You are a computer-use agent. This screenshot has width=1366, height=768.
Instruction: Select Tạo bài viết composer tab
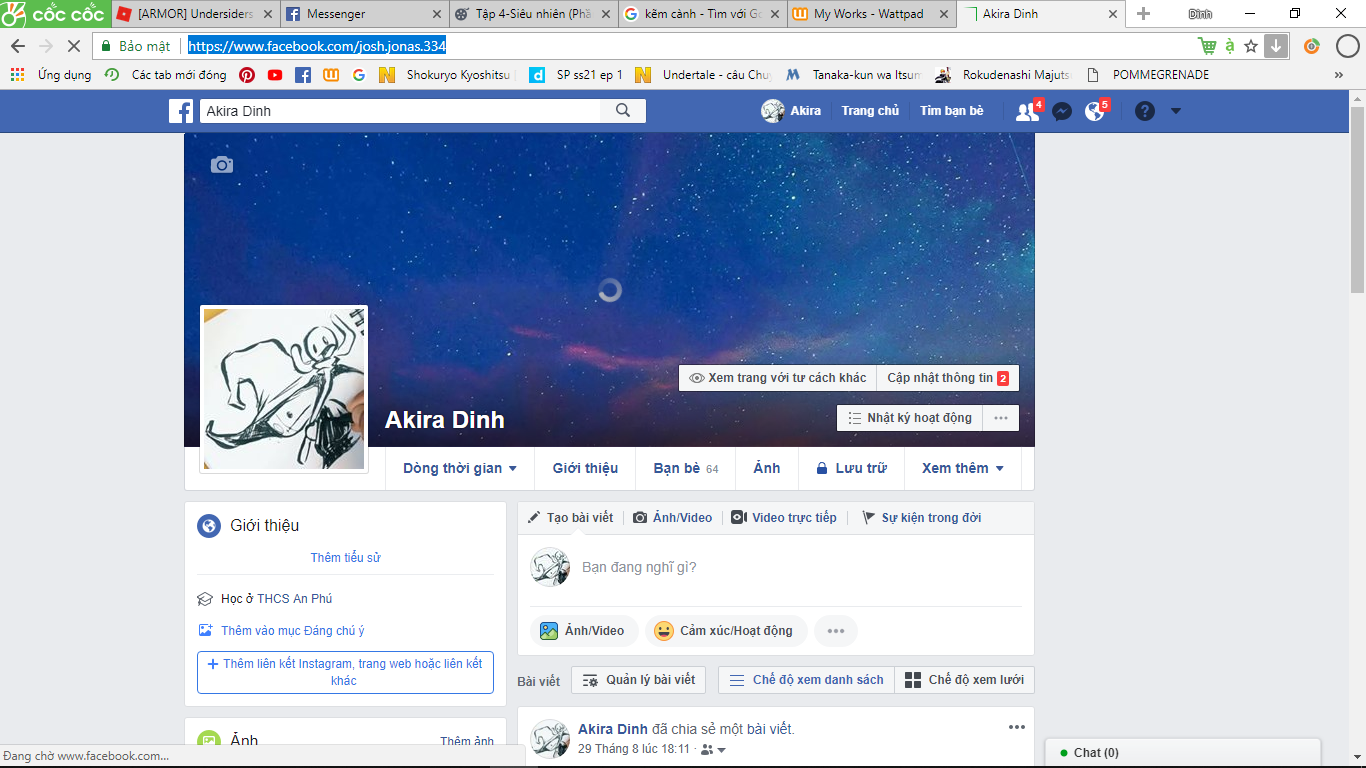point(571,518)
